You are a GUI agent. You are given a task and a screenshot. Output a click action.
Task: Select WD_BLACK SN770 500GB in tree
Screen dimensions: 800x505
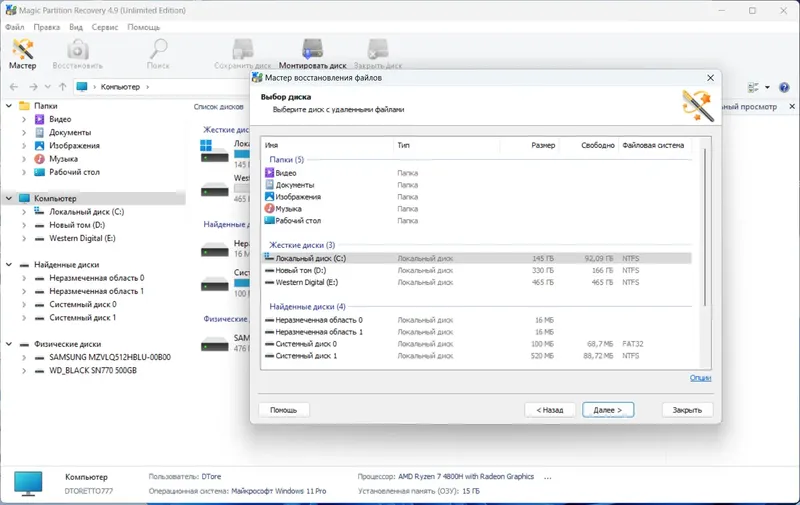(x=93, y=371)
